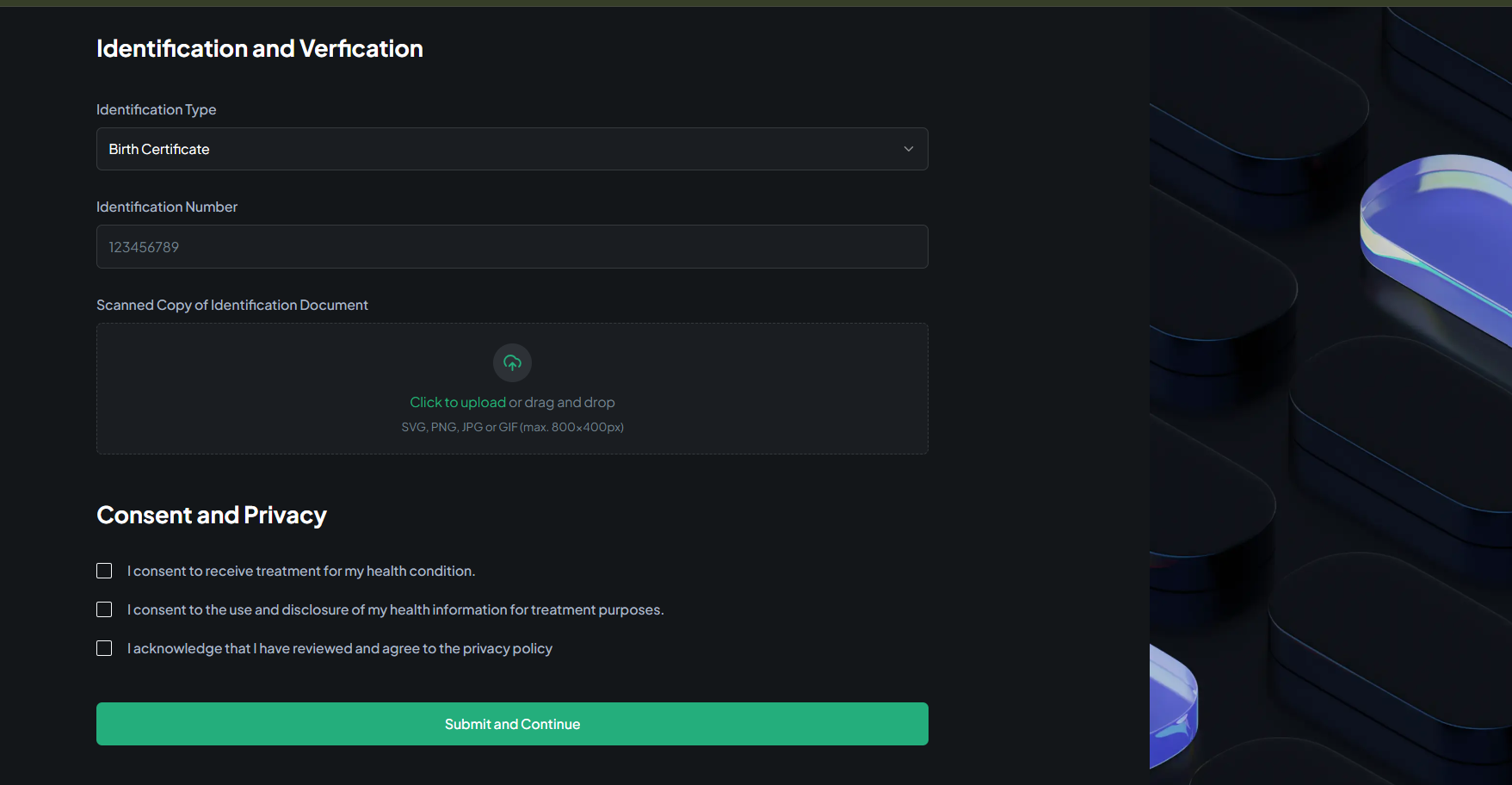Submit the form with Submit and Continue
Image resolution: width=1512 pixels, height=785 pixels.
click(512, 724)
